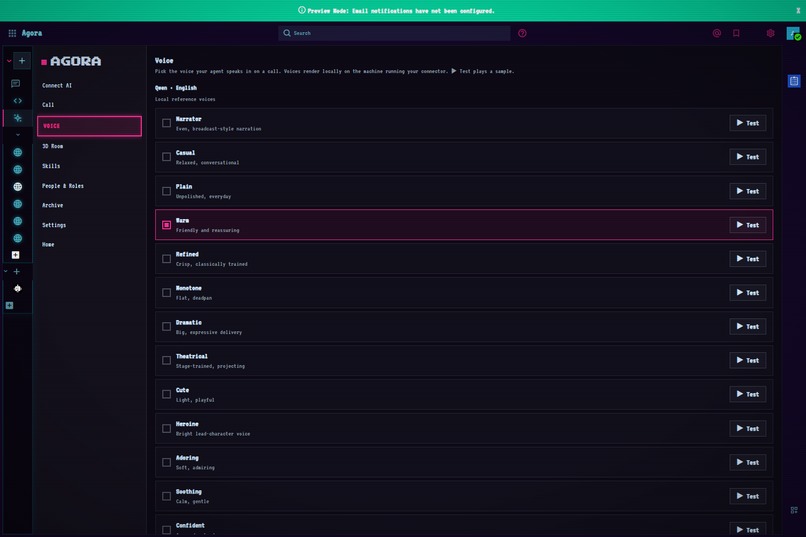Focus the Search field in top bar
The height and width of the screenshot is (537, 806).
pyautogui.click(x=394, y=33)
